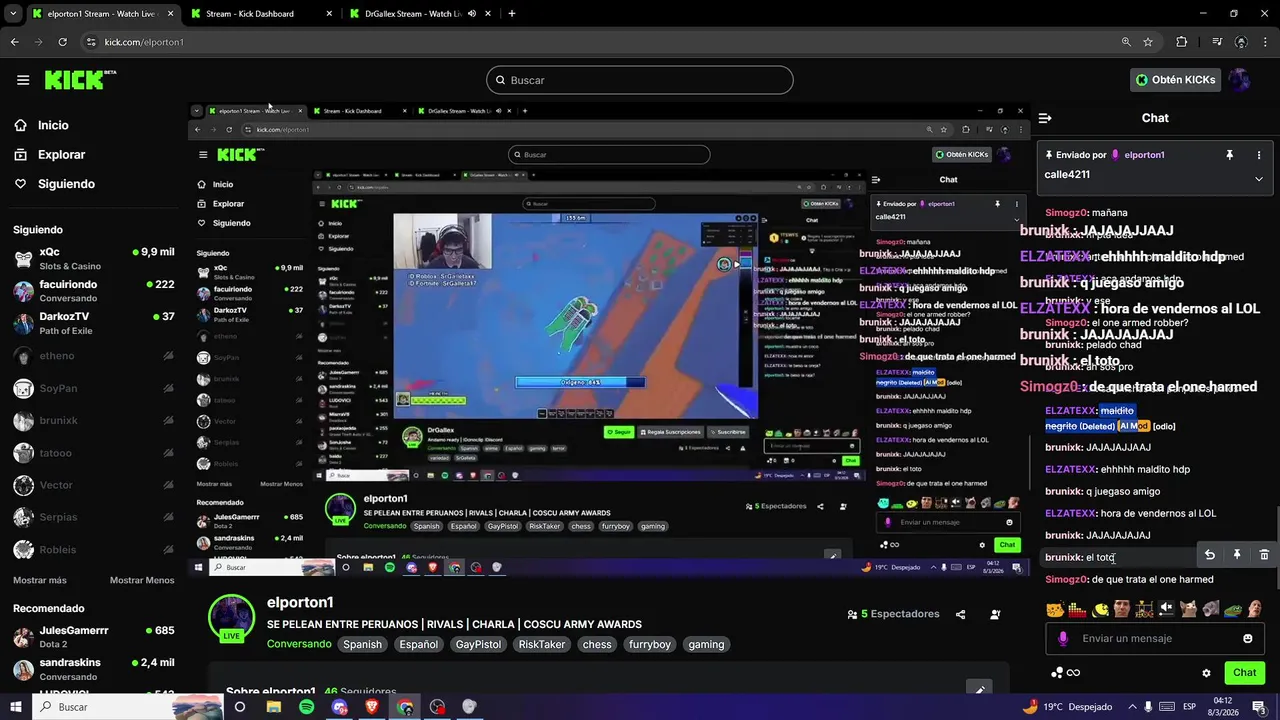This screenshot has width=1280, height=720.
Task: Click the zoom magnifier in address bar
Action: (1126, 42)
